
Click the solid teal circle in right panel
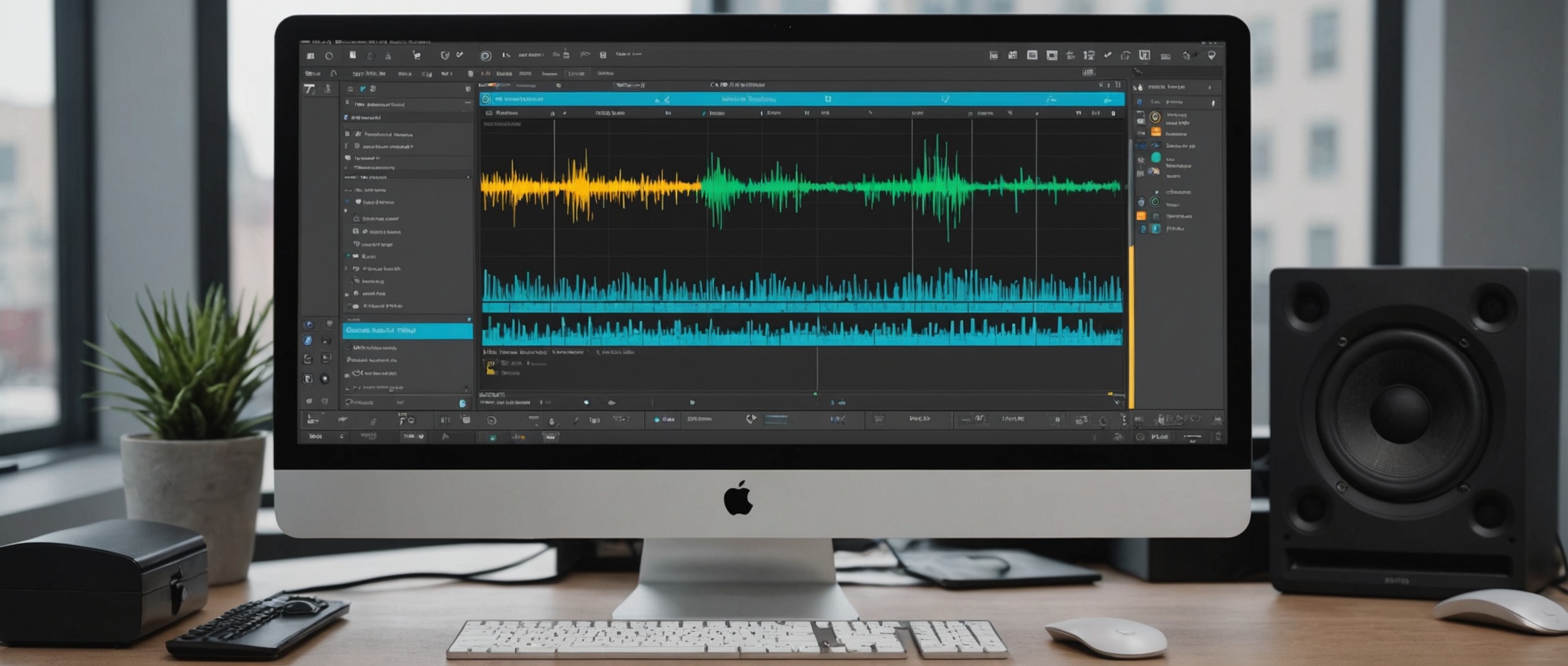tap(1156, 157)
